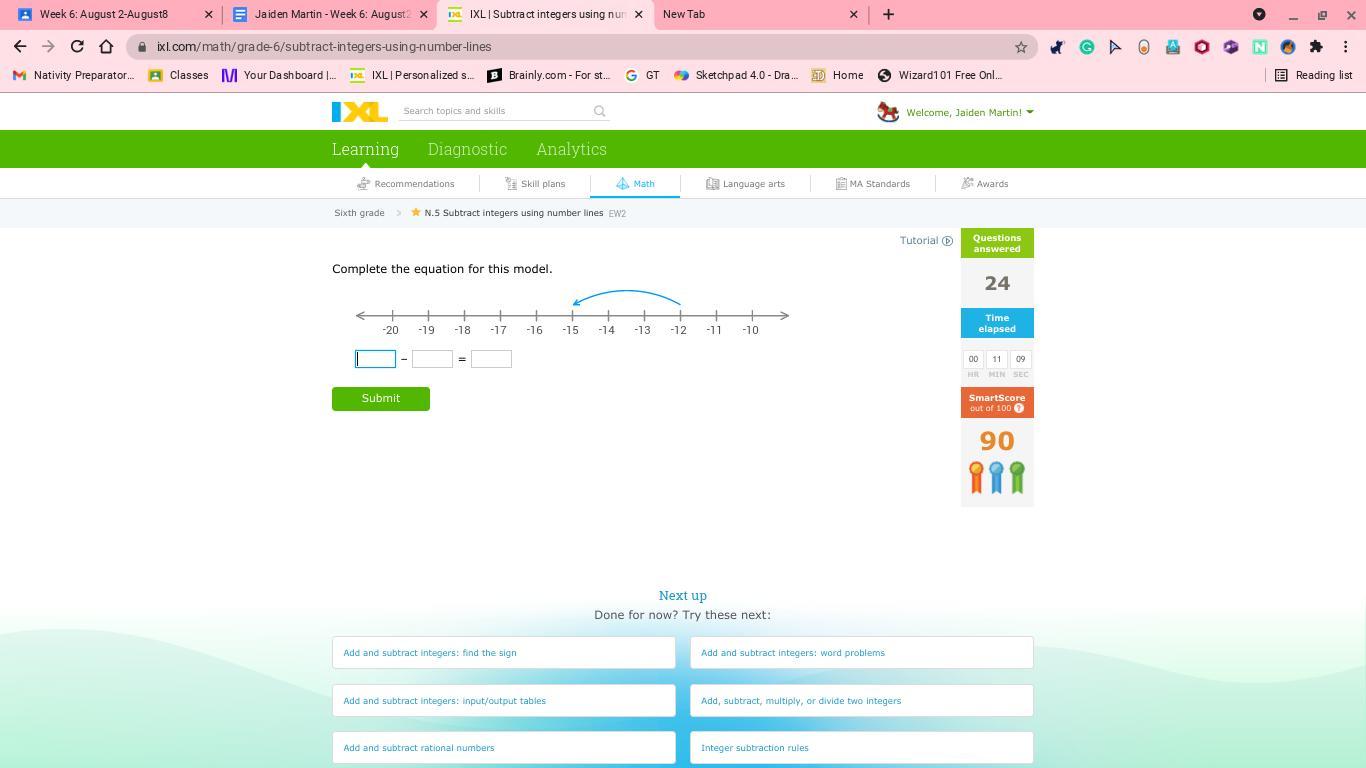Open the Brainly.com bookmark
The height and width of the screenshot is (768, 1366).
click(548, 75)
